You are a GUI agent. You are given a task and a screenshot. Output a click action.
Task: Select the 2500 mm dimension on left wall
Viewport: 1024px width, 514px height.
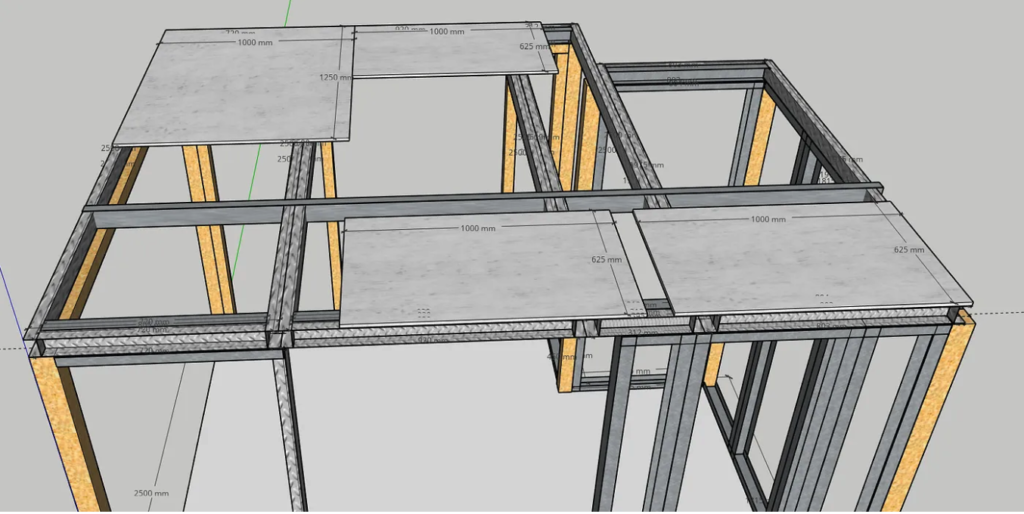(x=152, y=493)
